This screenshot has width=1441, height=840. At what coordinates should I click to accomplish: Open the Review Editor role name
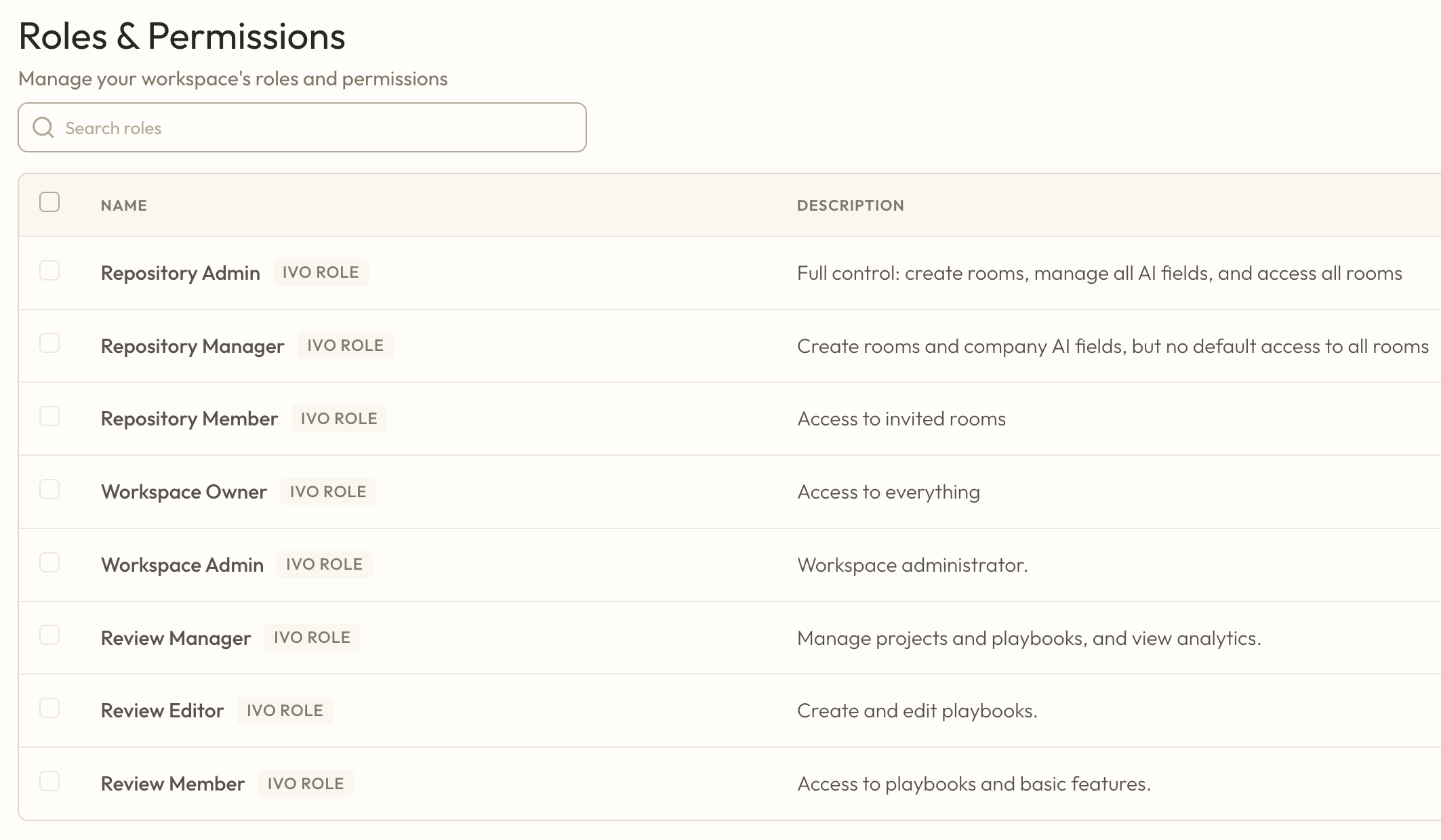(162, 711)
